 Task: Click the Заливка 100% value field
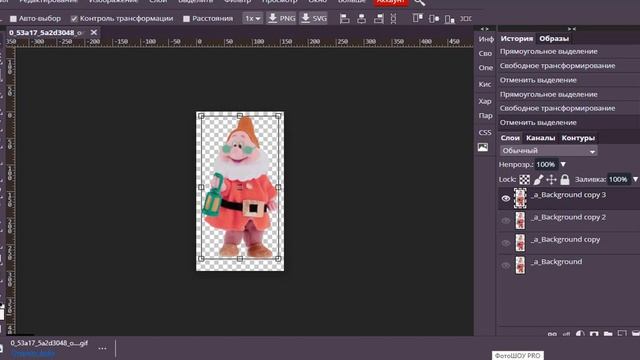tap(618, 179)
